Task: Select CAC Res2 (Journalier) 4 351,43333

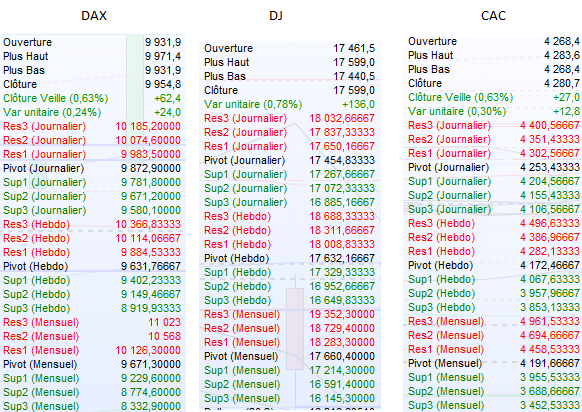Action: coord(494,140)
